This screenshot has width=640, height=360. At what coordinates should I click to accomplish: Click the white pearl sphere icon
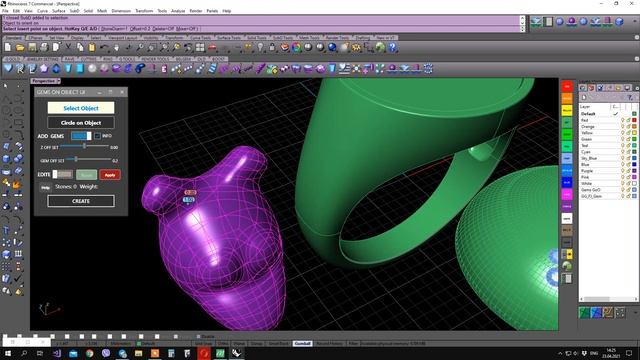(x=92, y=69)
